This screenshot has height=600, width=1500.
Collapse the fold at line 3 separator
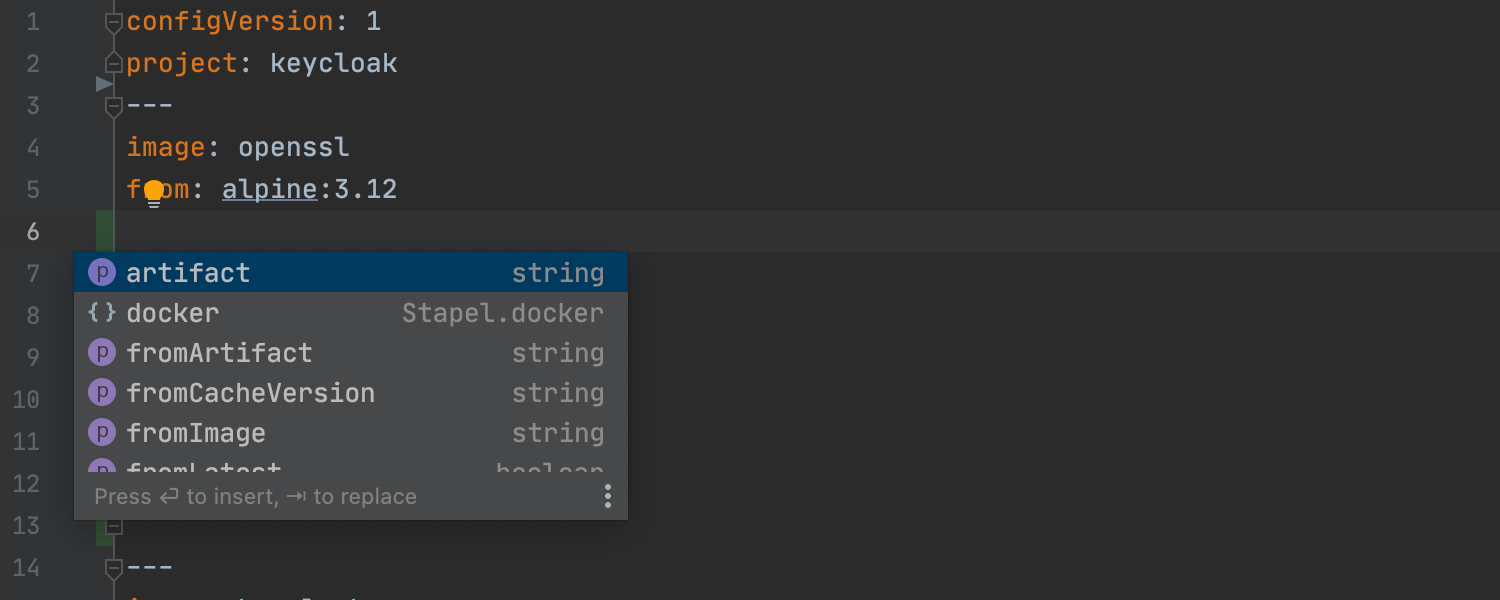tap(114, 106)
